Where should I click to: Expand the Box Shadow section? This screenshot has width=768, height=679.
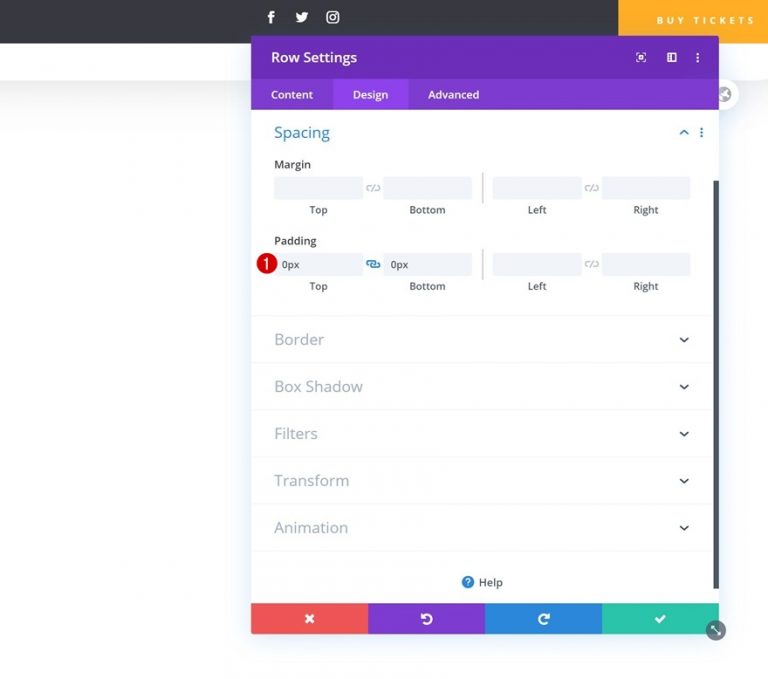tap(481, 387)
